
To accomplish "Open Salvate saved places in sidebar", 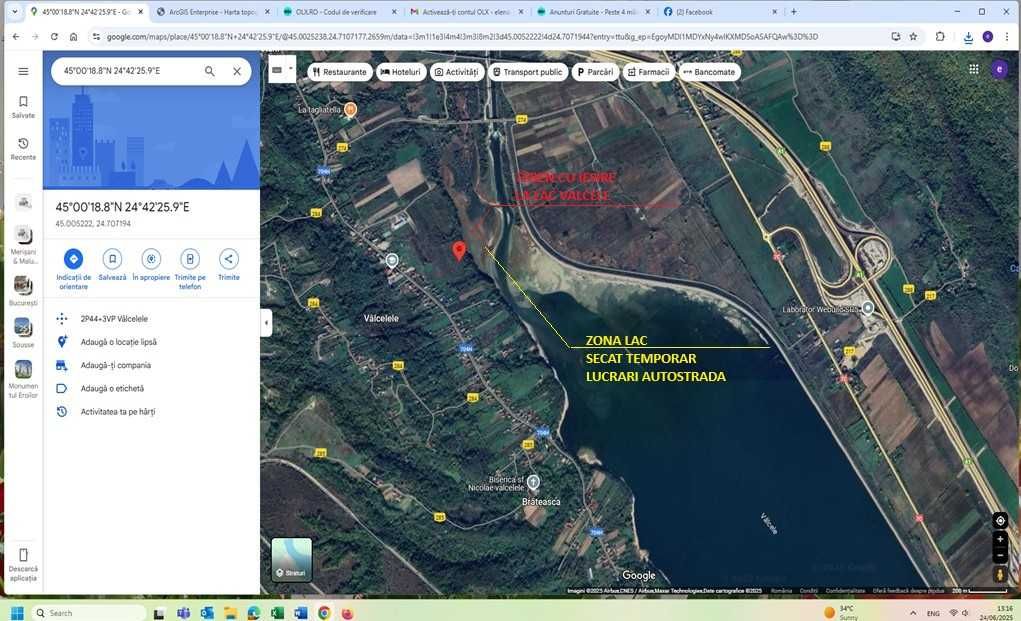I will [23, 107].
